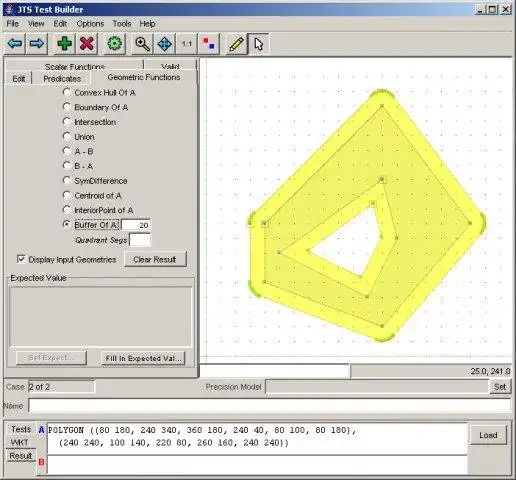
Task: Go to next test case arrow
Action: (x=36, y=44)
